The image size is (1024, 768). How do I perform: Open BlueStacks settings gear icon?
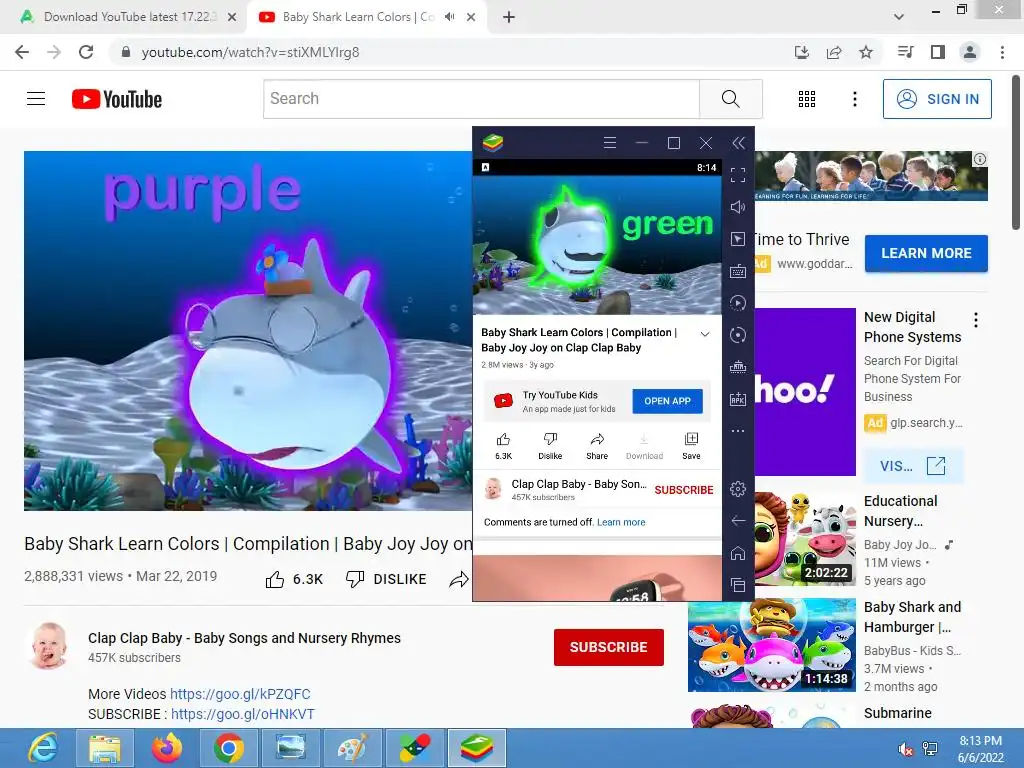[738, 489]
